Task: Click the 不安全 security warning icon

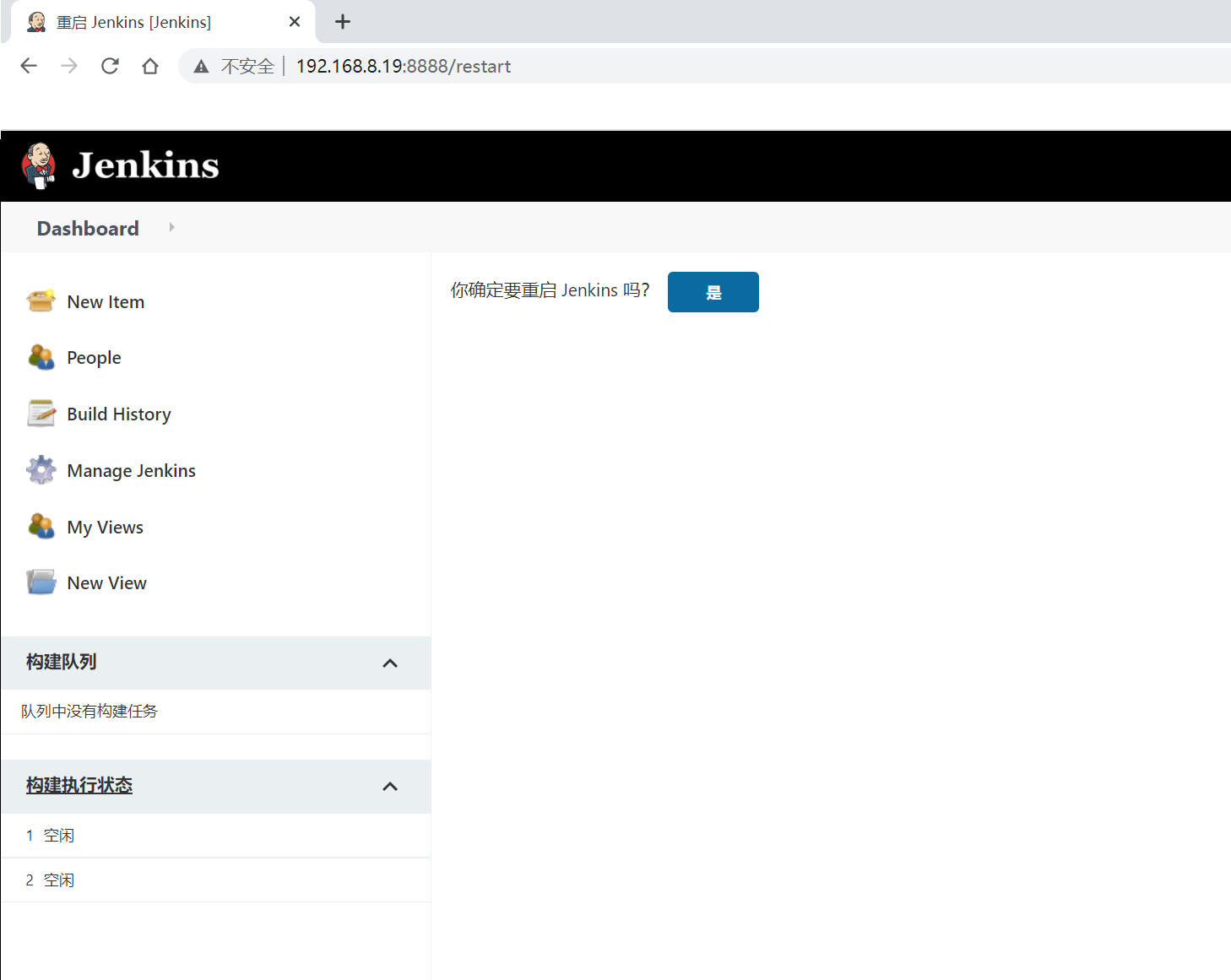Action: 201,67
